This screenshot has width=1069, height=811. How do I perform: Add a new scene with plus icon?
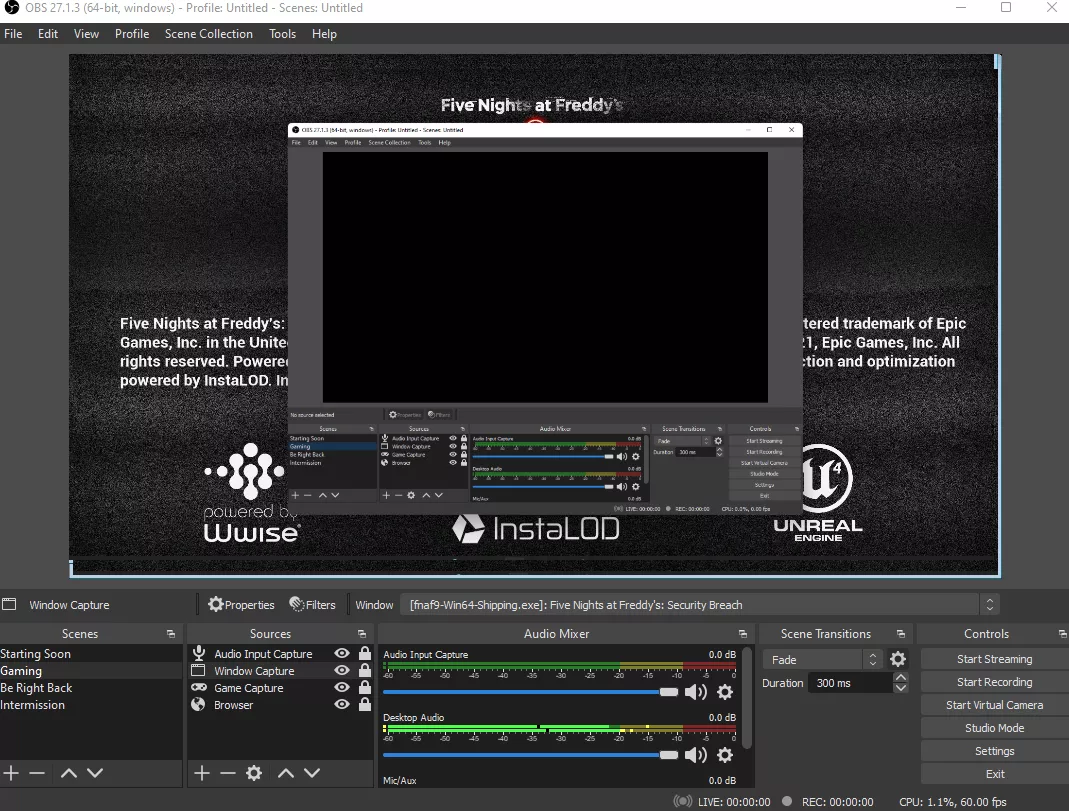pyautogui.click(x=11, y=773)
